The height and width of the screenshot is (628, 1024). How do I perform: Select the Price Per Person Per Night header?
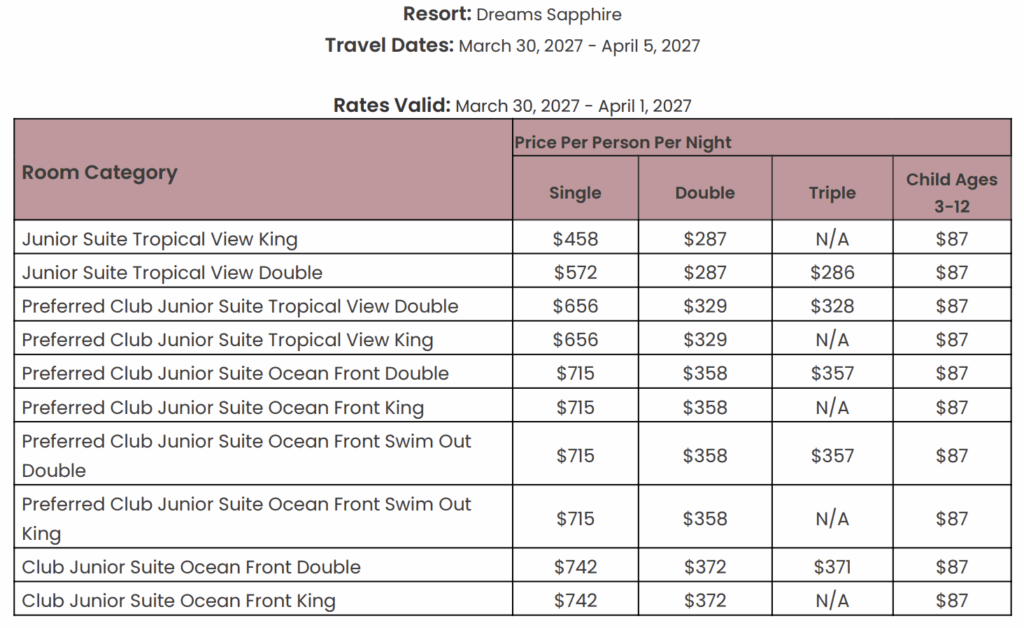coord(623,142)
